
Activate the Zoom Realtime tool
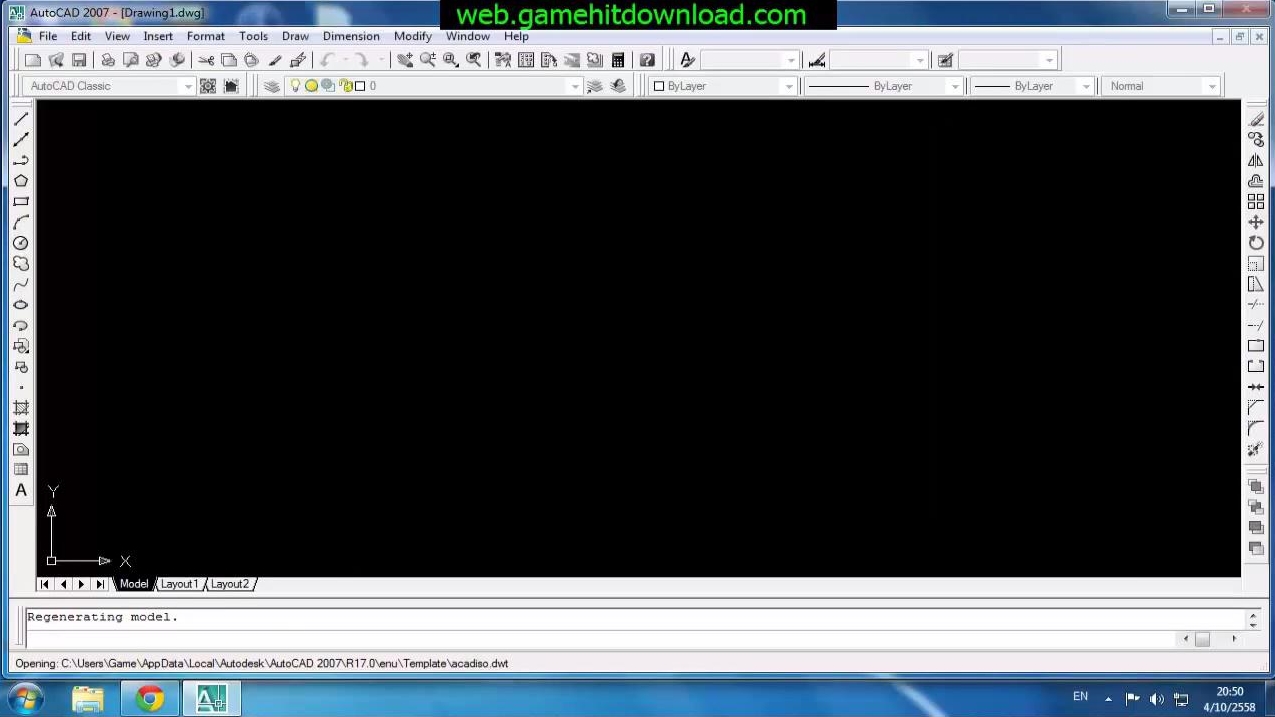(x=428, y=60)
